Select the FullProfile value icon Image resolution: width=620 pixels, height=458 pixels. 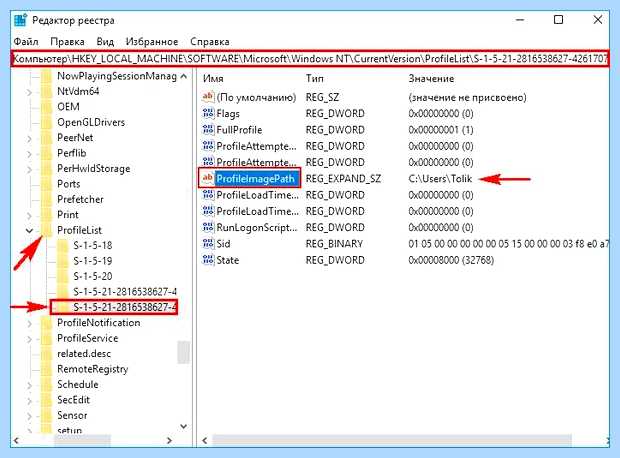[208, 130]
